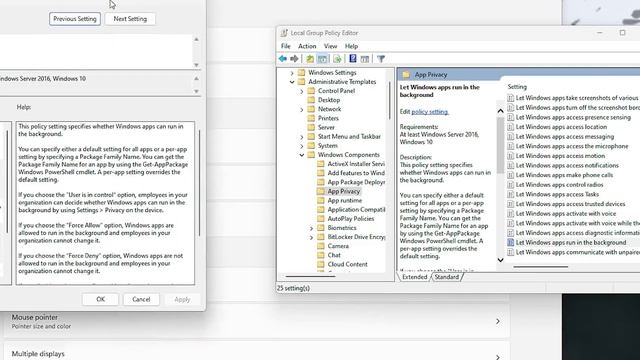Switch to the Extended tab
640x360 pixels.
click(x=414, y=277)
